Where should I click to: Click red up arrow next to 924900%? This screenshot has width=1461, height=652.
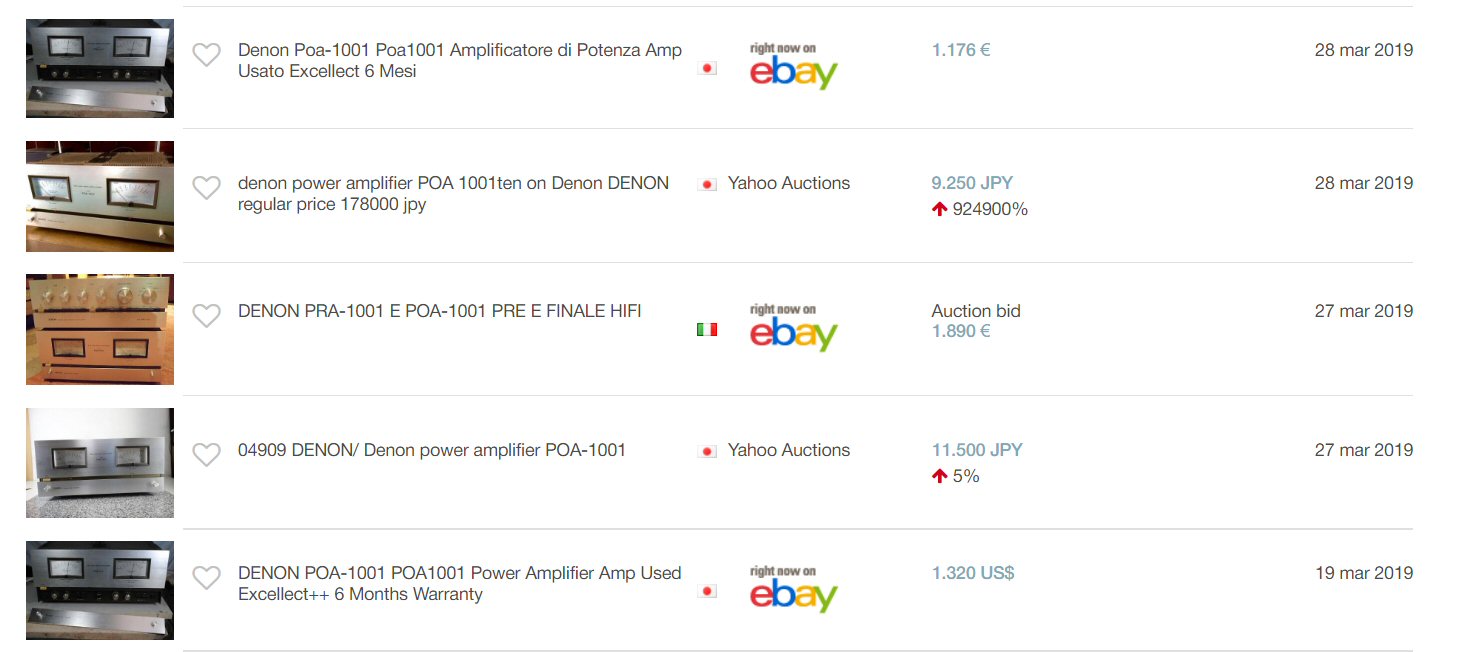[939, 210]
